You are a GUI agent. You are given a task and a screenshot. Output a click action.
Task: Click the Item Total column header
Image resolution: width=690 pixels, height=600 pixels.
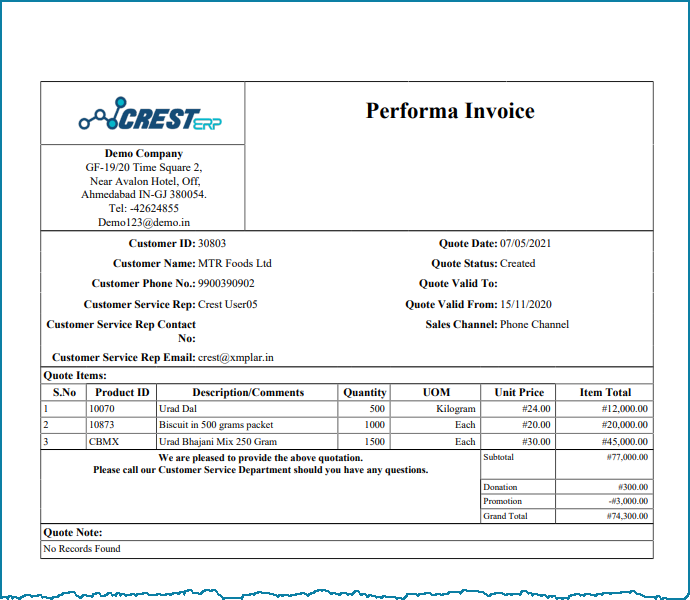[x=605, y=392]
